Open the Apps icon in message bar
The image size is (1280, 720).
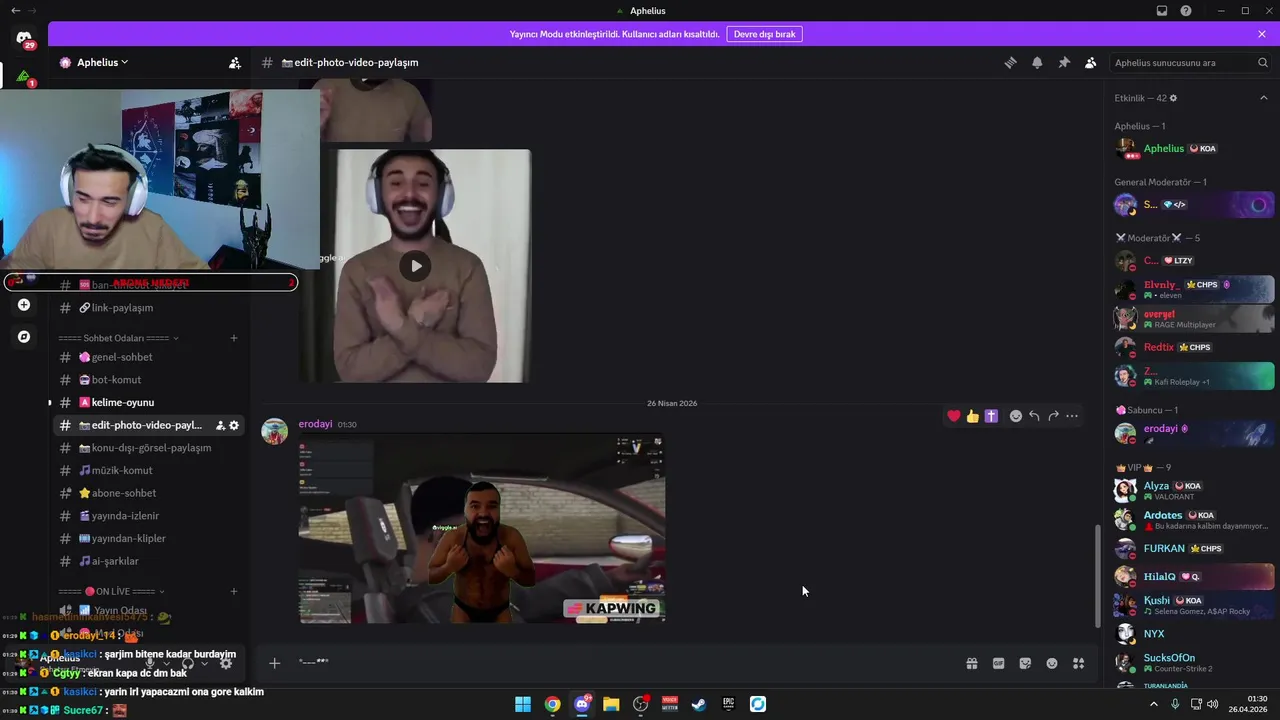point(1079,663)
